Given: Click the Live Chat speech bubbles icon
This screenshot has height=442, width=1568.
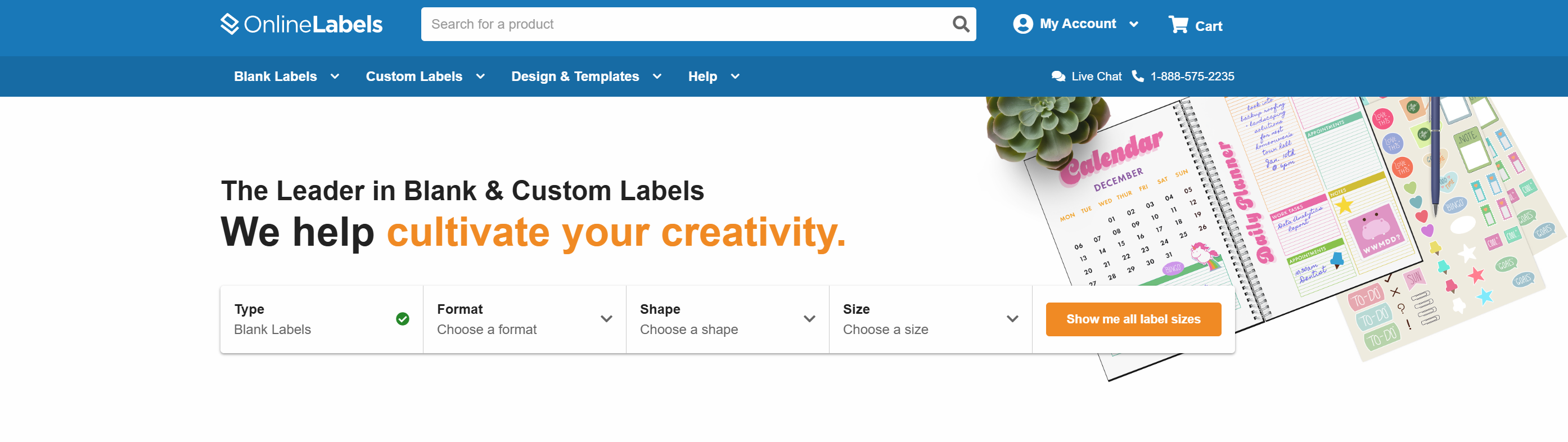Looking at the screenshot, I should click(x=1058, y=76).
